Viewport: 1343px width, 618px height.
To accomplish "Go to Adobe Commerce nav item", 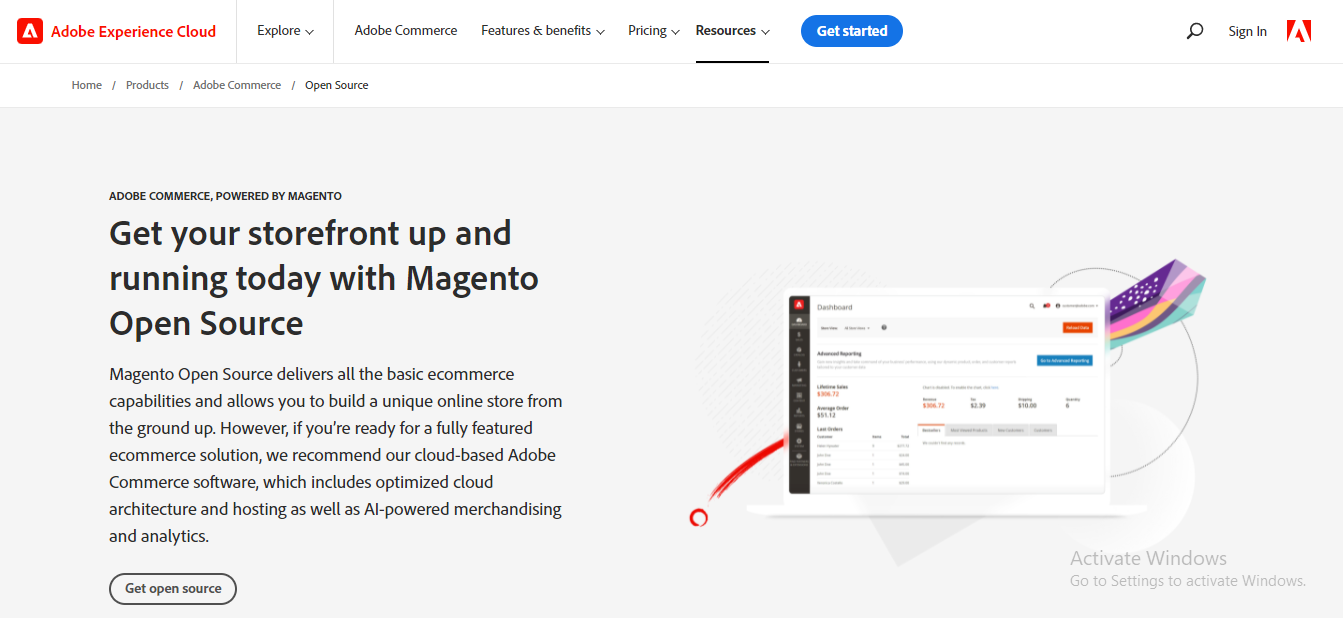I will pyautogui.click(x=406, y=31).
